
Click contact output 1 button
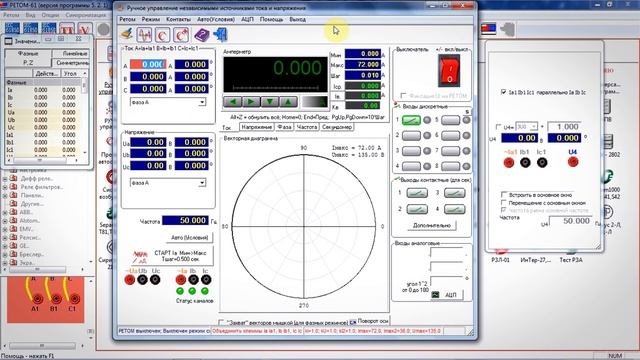[417, 193]
